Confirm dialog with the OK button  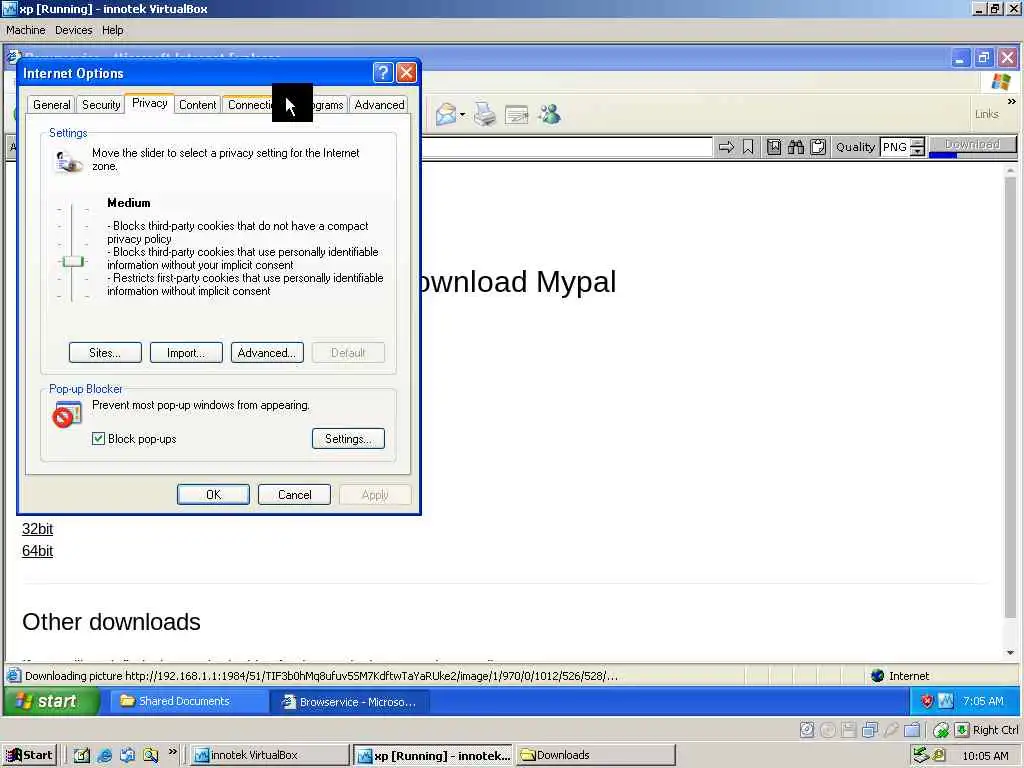point(214,494)
